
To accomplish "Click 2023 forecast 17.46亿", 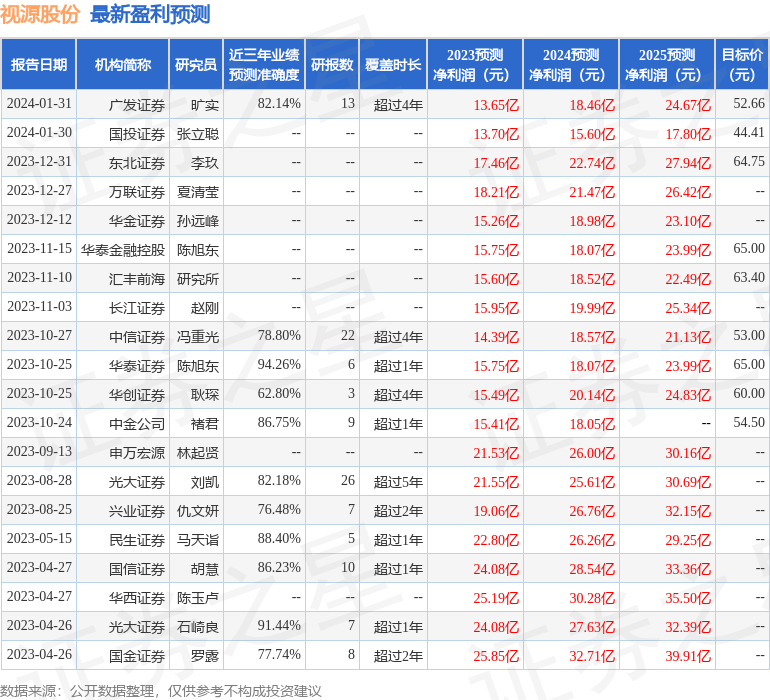I will pyautogui.click(x=496, y=163).
